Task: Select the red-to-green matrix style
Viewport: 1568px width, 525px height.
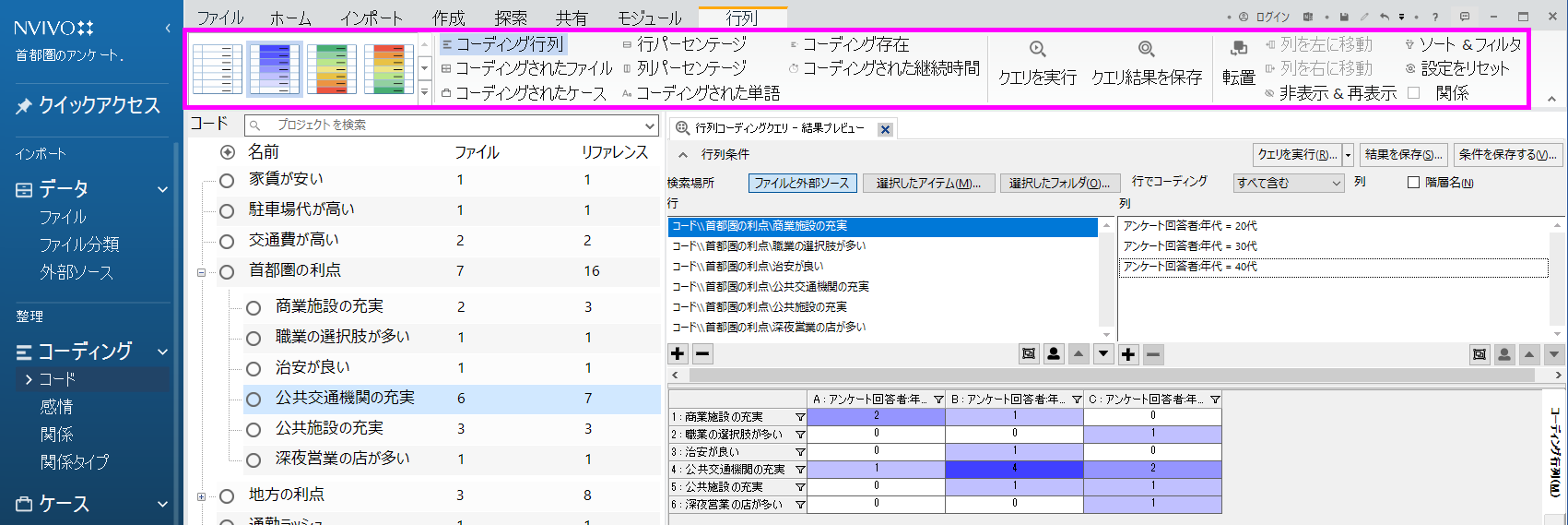Action: [x=389, y=68]
